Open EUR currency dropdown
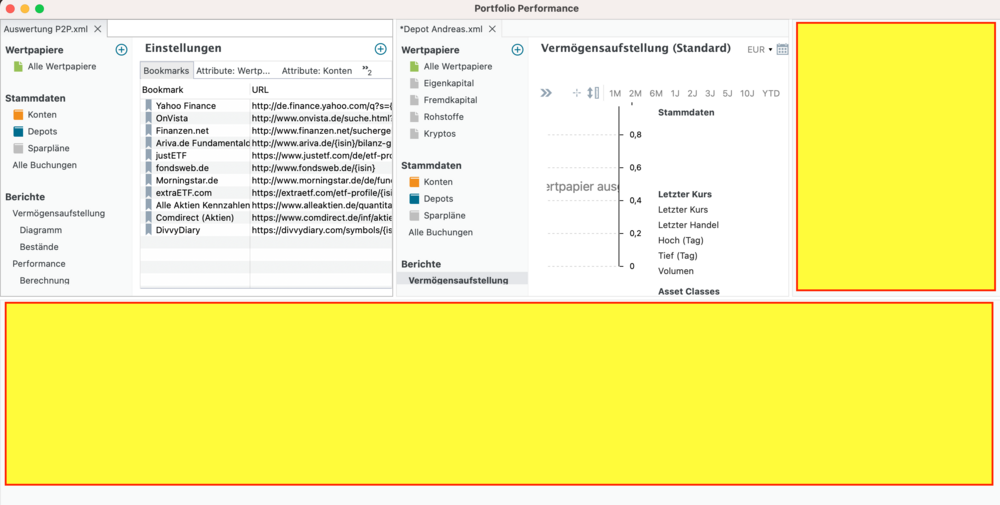The height and width of the screenshot is (505, 1000). pos(759,49)
